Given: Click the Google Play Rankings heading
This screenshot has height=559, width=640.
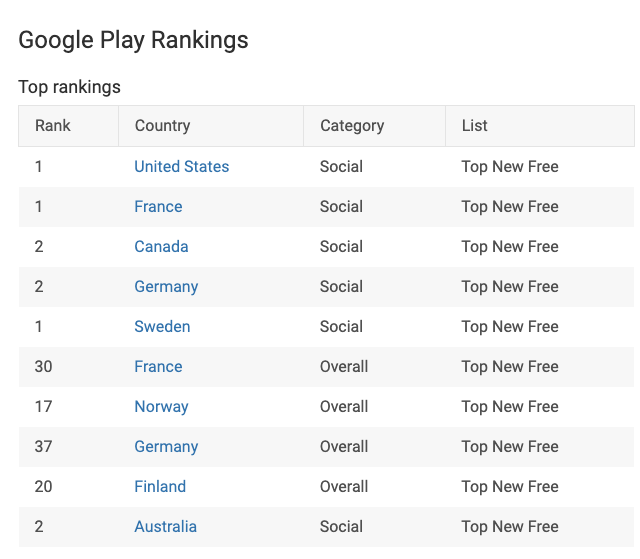Looking at the screenshot, I should coord(133,40).
